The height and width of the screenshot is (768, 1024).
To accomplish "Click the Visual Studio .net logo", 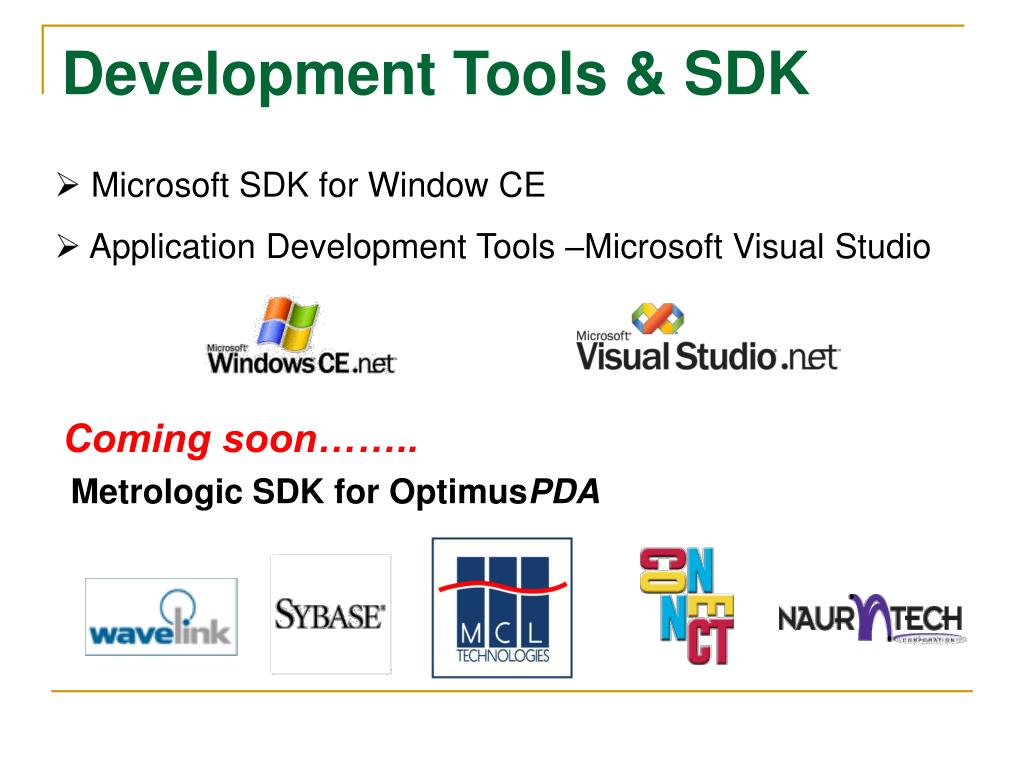I will [x=708, y=338].
